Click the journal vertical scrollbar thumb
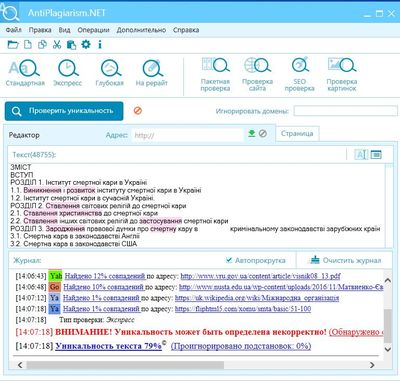Image resolution: width=400 pixels, height=381 pixels. 388,326
